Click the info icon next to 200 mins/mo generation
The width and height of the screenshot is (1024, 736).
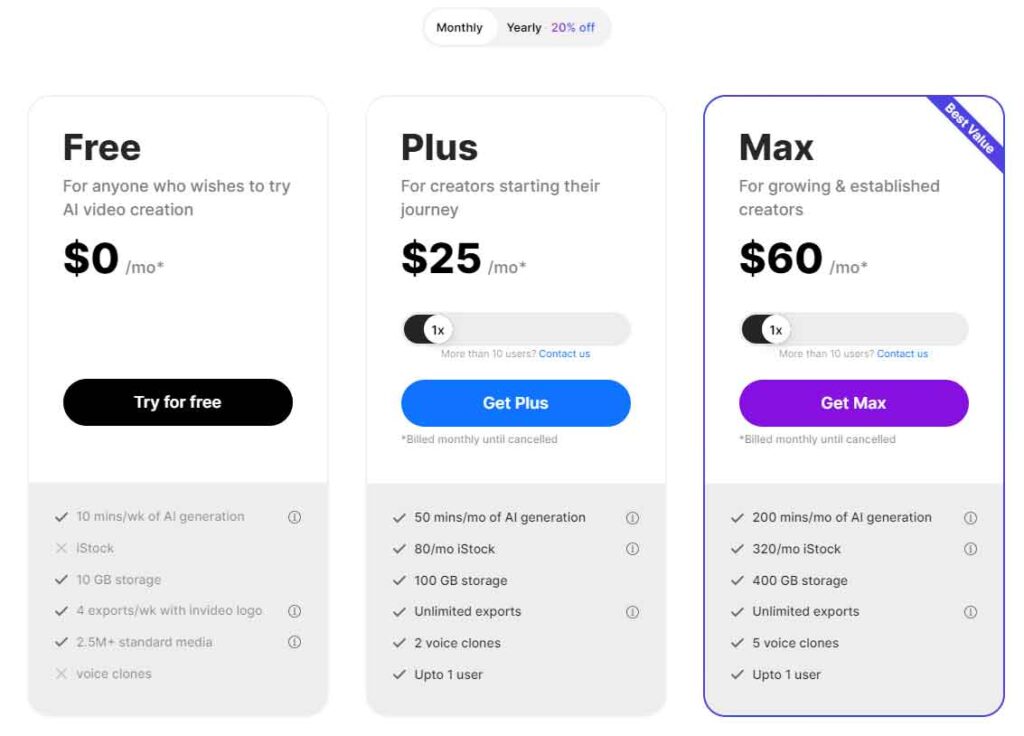point(970,517)
